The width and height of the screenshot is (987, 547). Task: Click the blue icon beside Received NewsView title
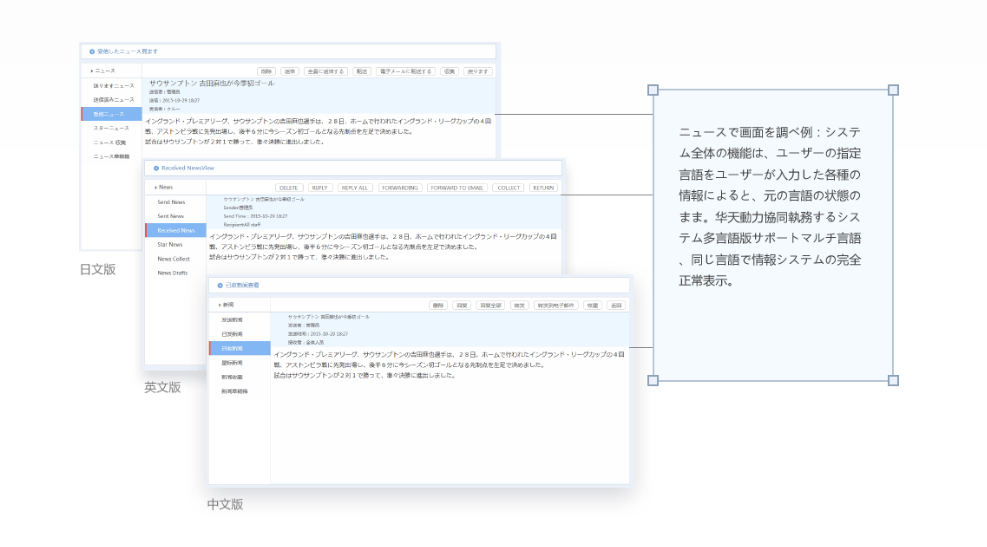pyautogui.click(x=156, y=168)
